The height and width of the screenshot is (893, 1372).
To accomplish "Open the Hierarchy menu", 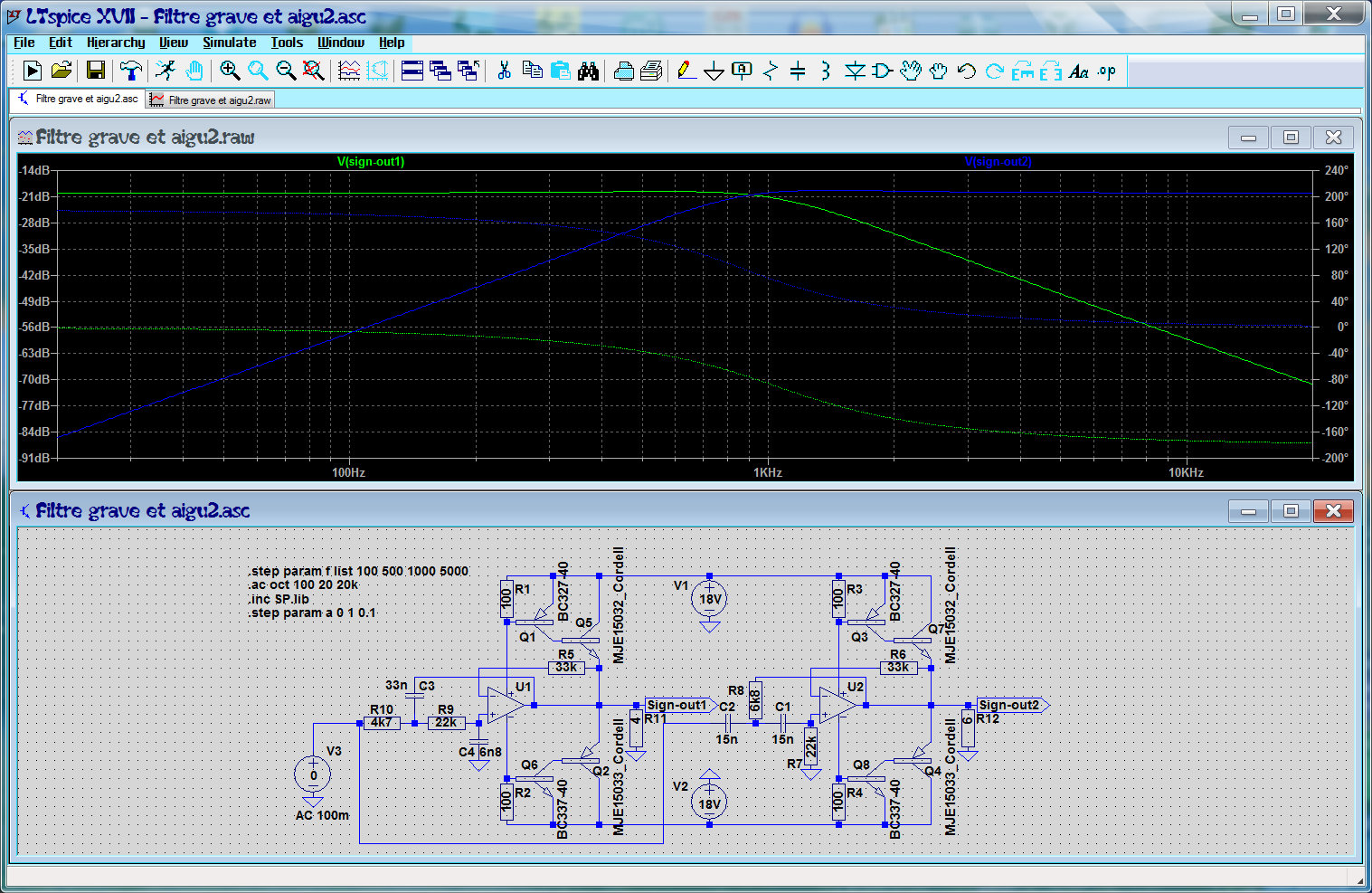I will (x=116, y=43).
